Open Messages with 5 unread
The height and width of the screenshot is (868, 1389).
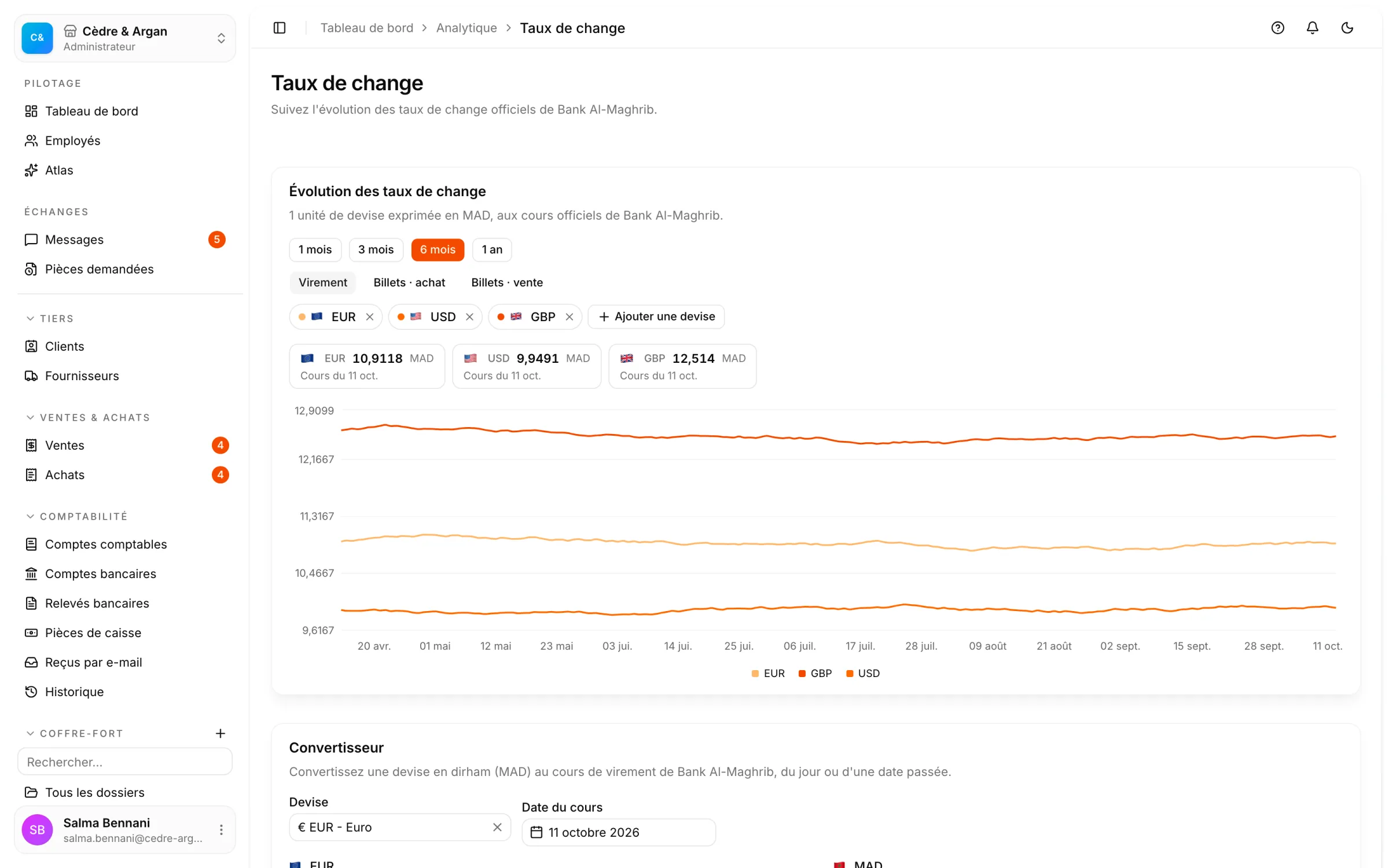(x=125, y=240)
